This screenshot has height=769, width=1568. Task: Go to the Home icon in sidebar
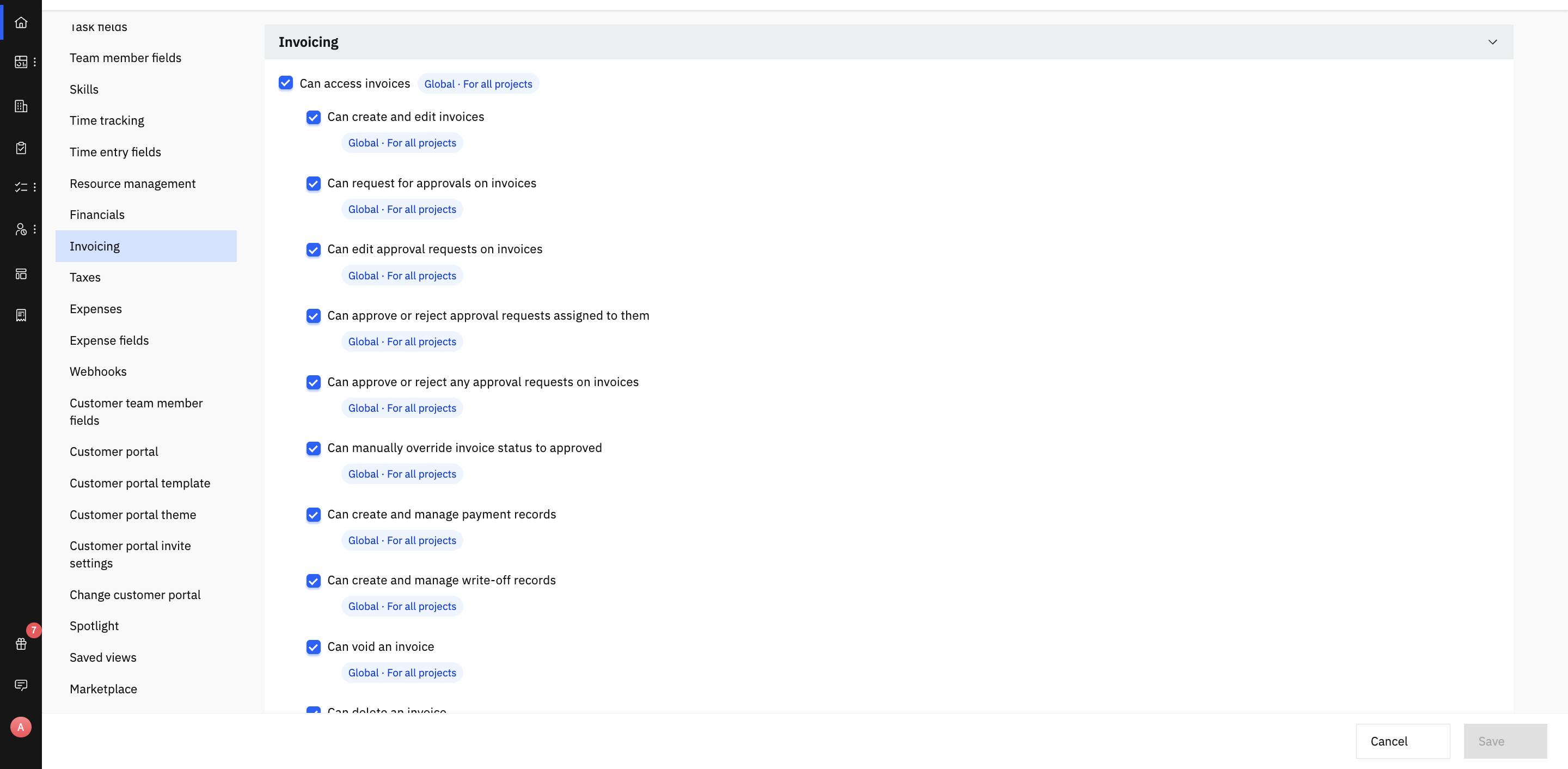pos(21,22)
